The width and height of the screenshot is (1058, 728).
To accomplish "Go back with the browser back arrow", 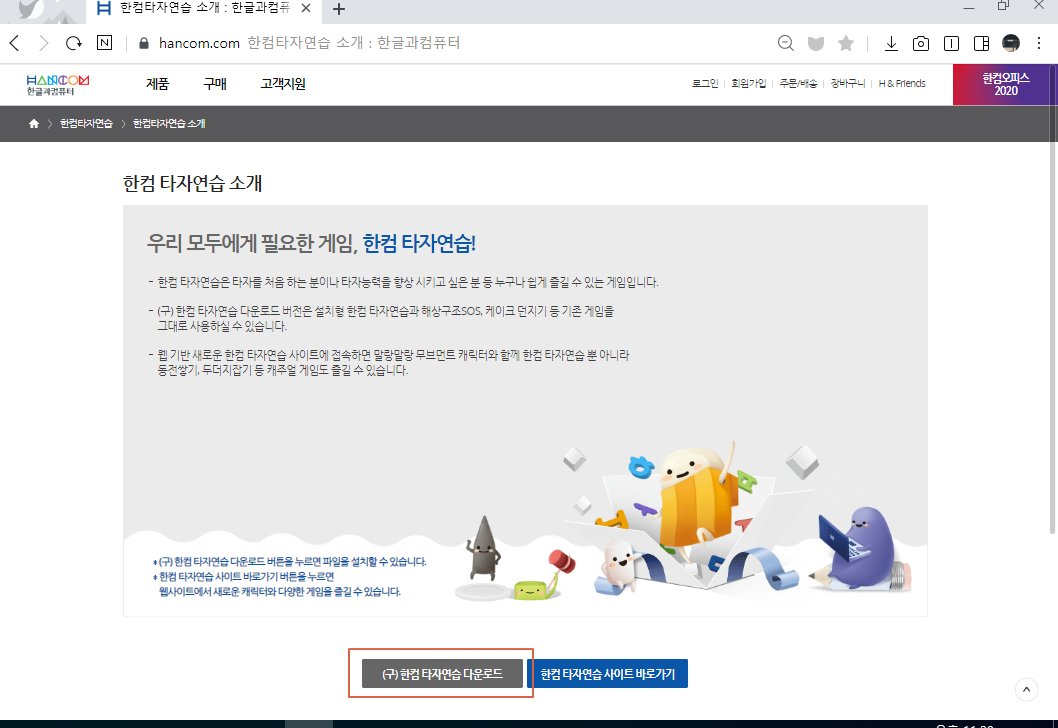I will pos(14,43).
